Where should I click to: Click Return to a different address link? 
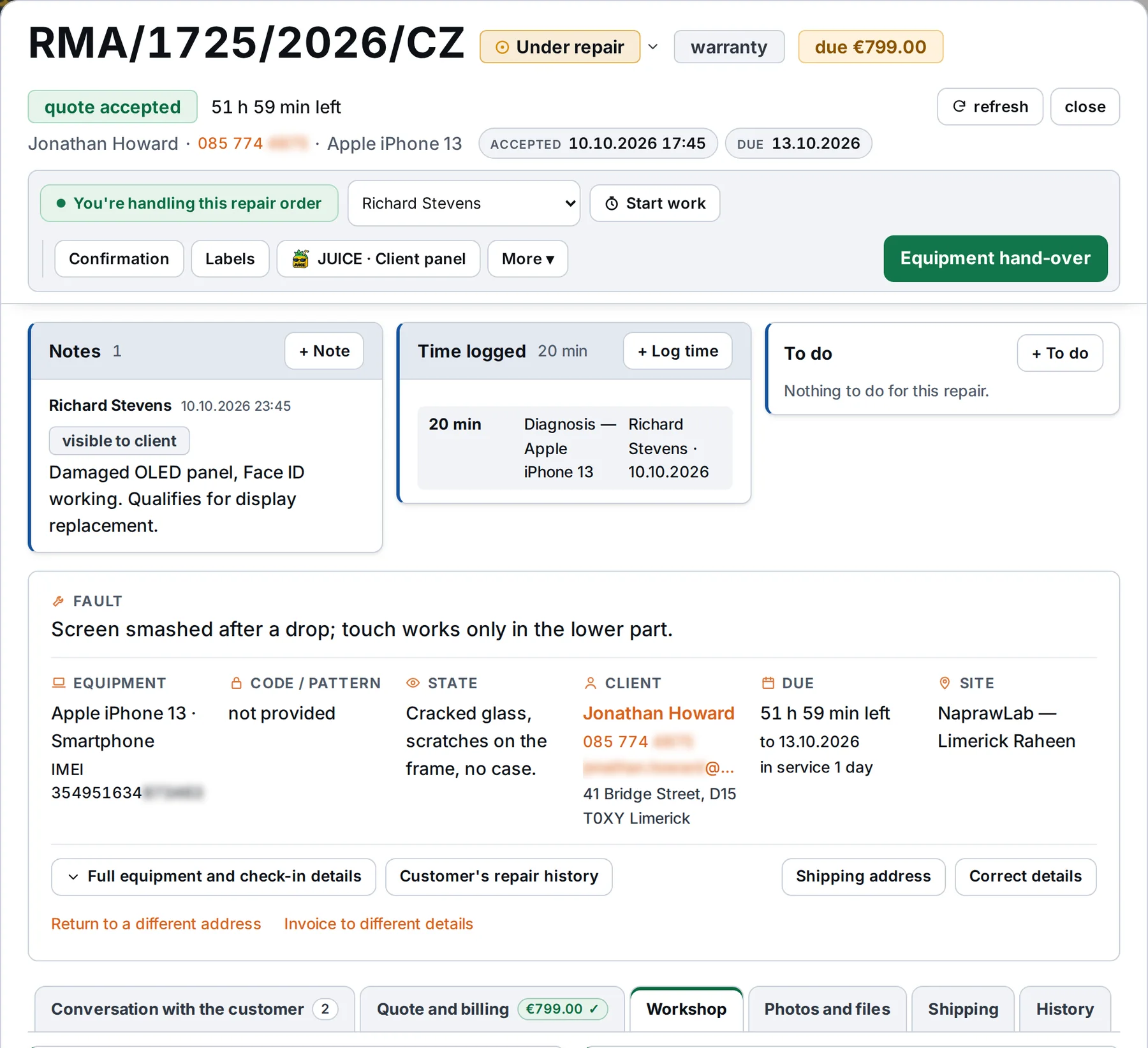(x=156, y=924)
